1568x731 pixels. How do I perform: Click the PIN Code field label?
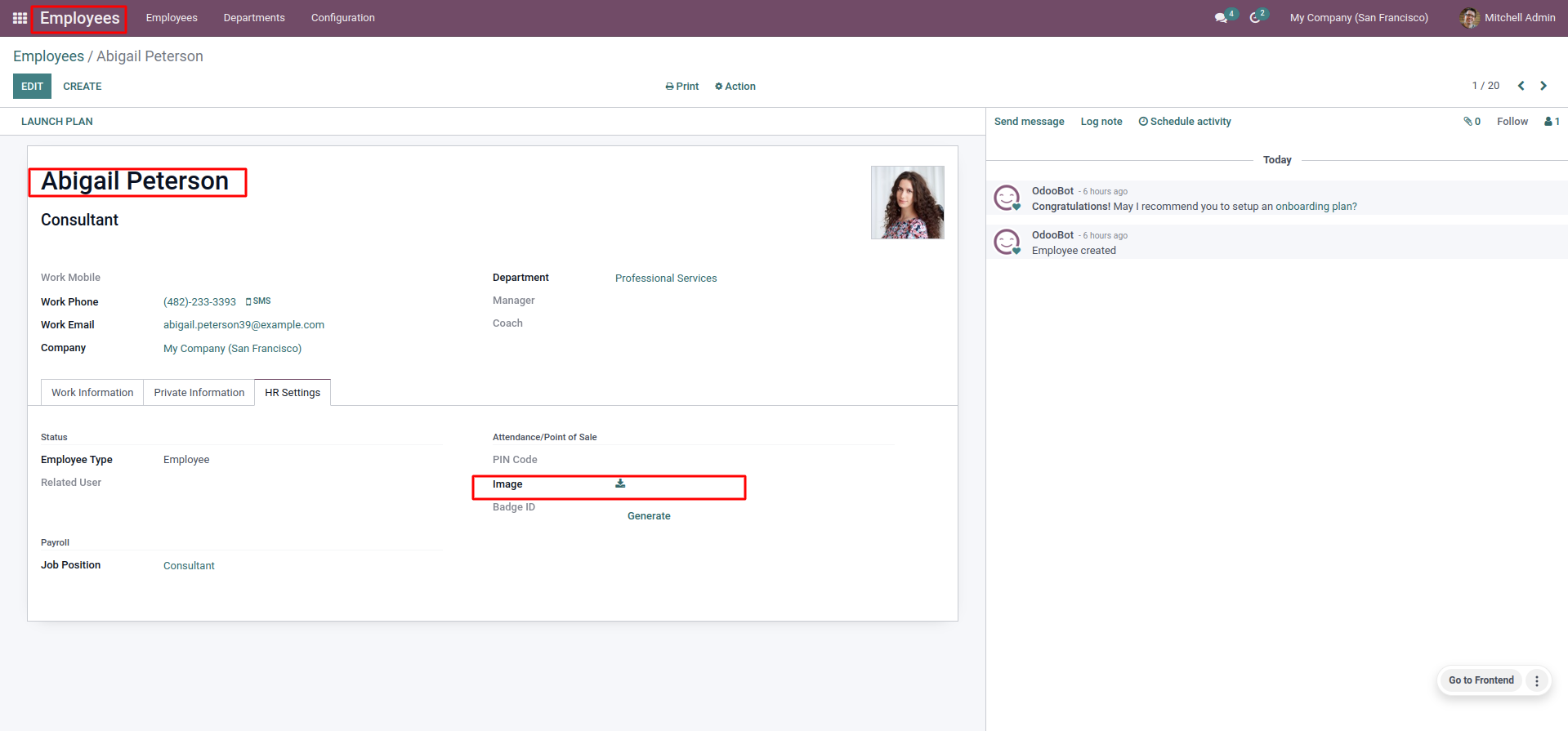515,460
